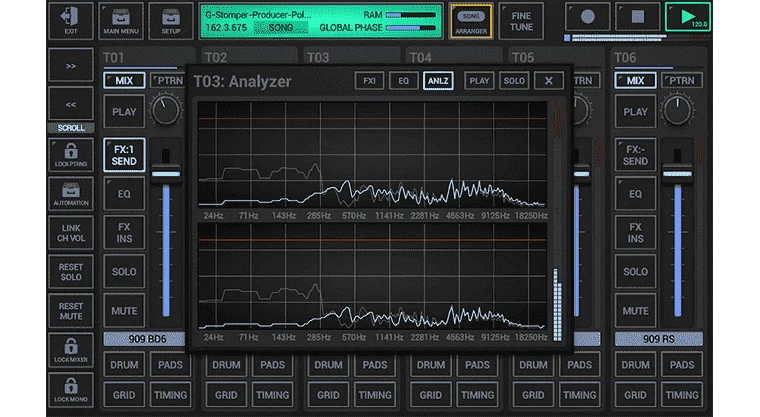Toggle the Lock Mono padlock

pos(71,390)
